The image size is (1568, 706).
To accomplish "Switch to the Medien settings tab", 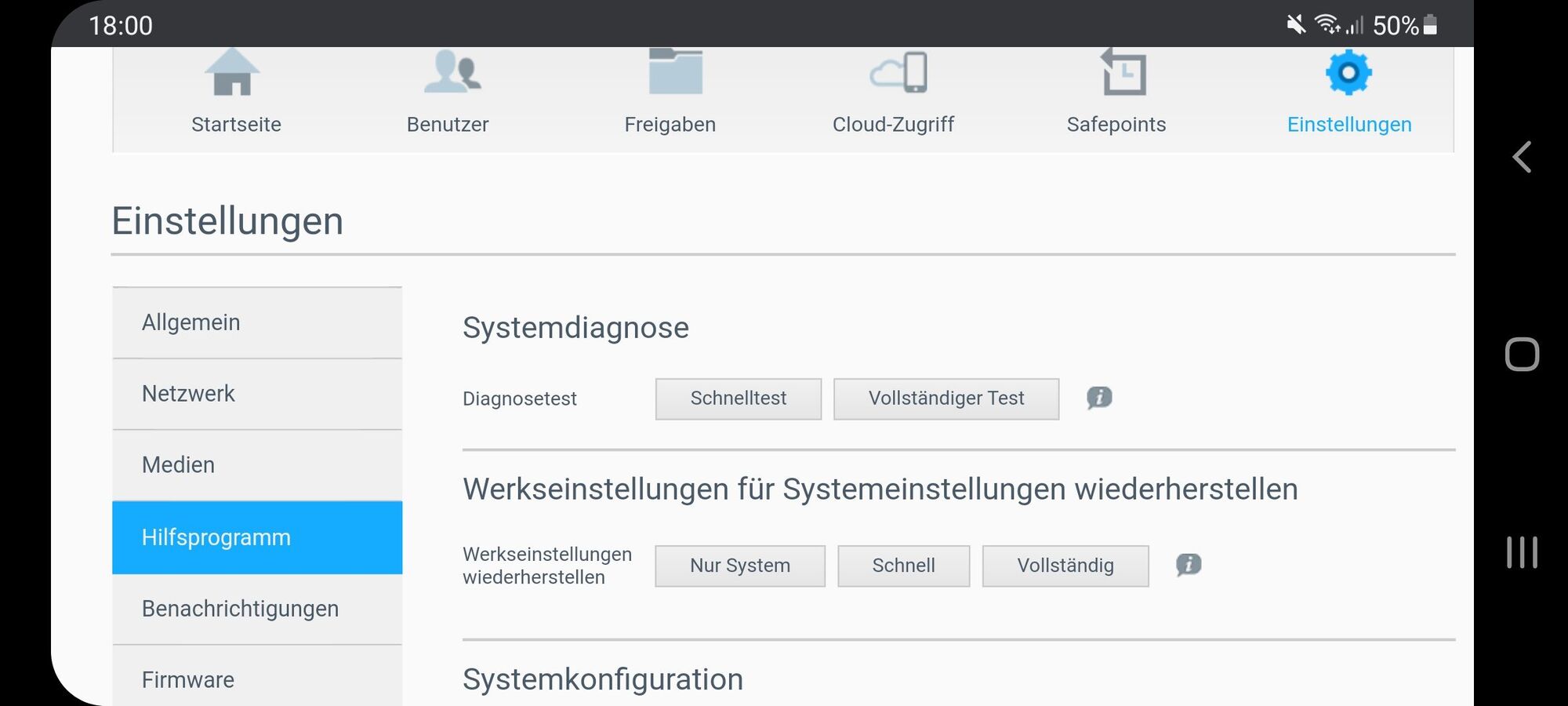I will 257,465.
